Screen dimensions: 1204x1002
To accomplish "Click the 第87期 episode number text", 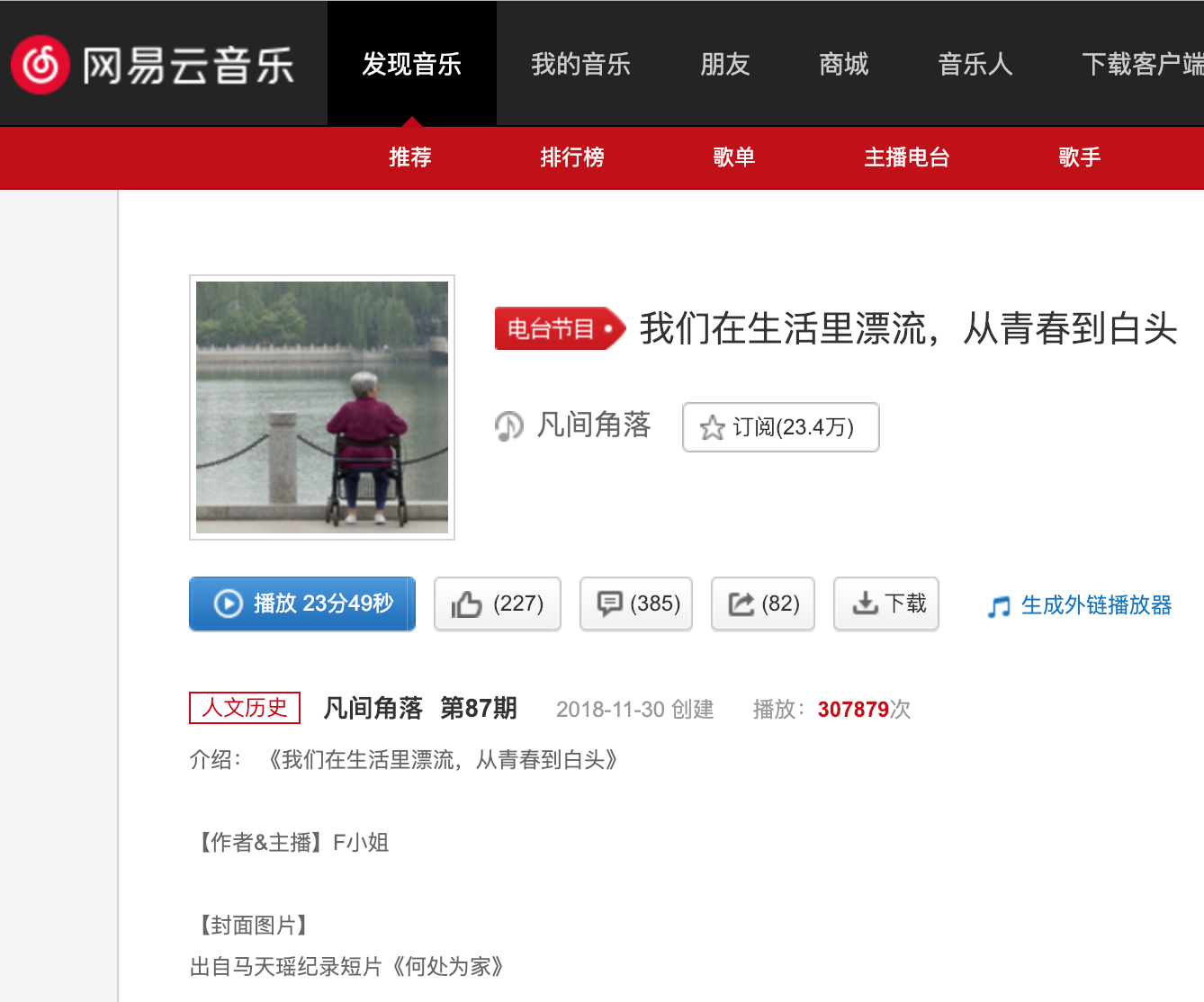I will 479,709.
